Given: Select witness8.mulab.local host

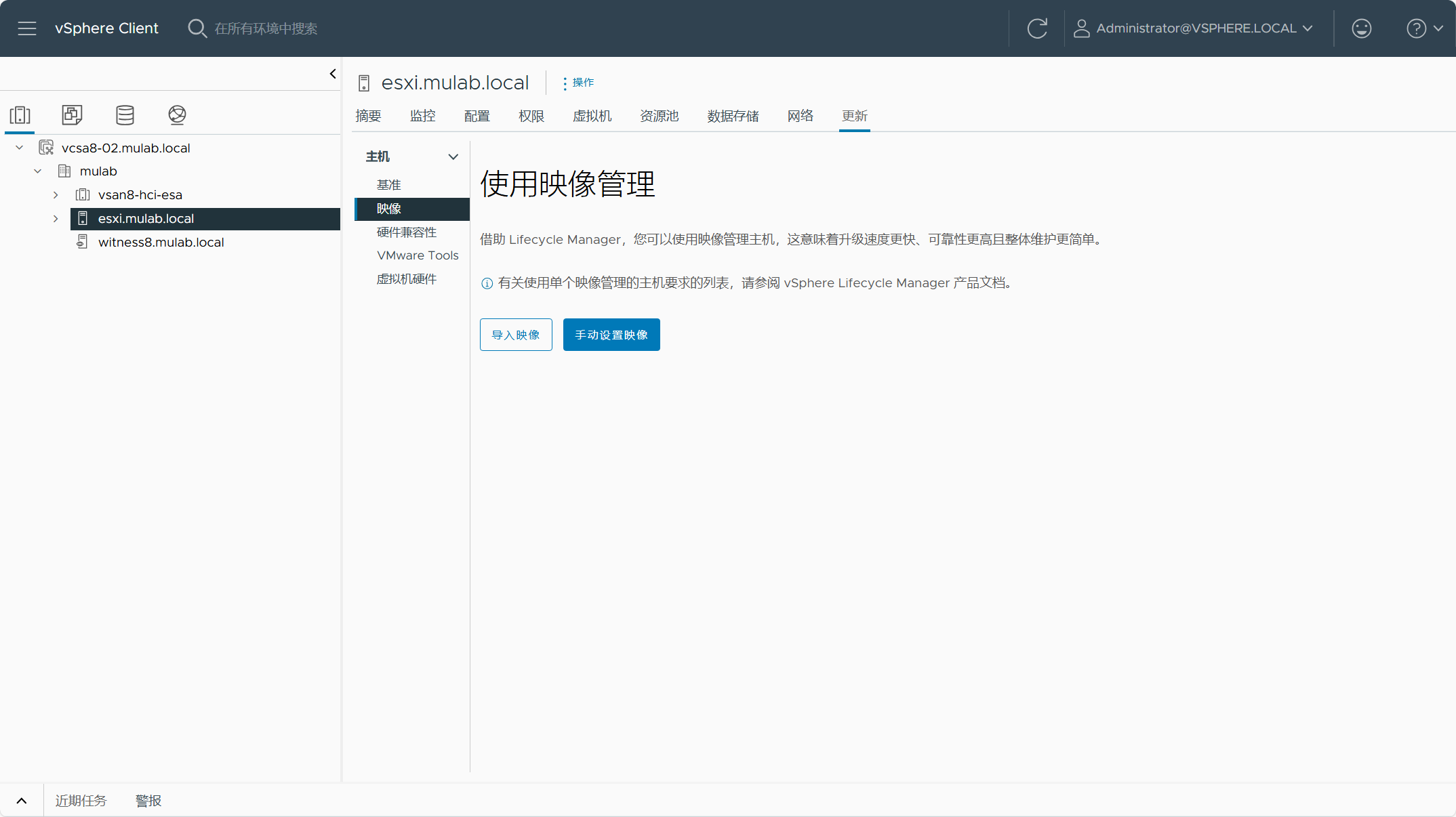Looking at the screenshot, I should coord(161,243).
